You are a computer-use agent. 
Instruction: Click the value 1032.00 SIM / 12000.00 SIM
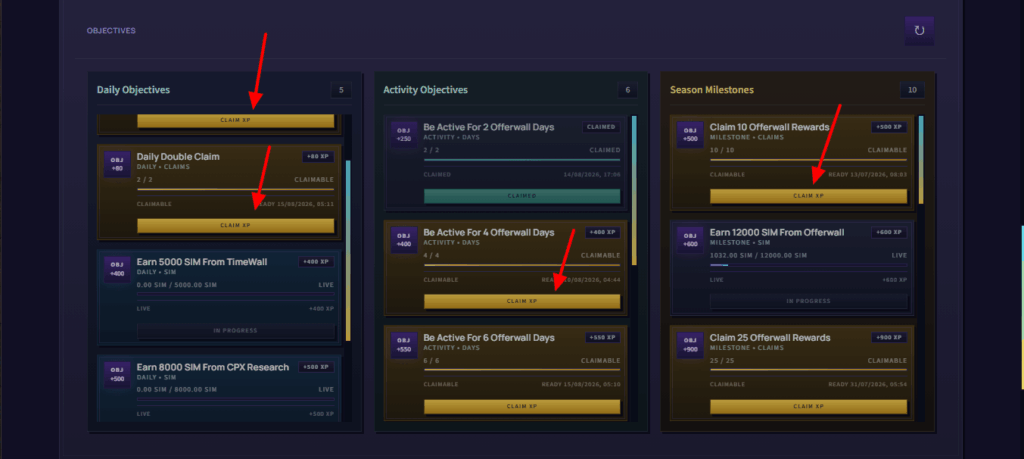pos(758,255)
